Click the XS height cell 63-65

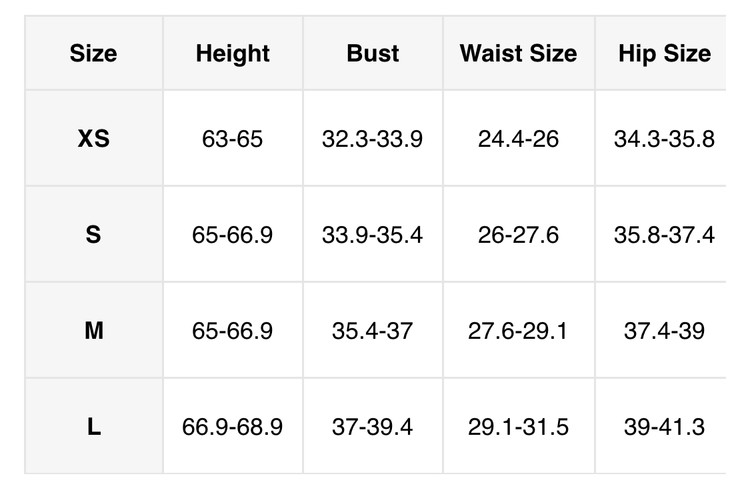232,139
